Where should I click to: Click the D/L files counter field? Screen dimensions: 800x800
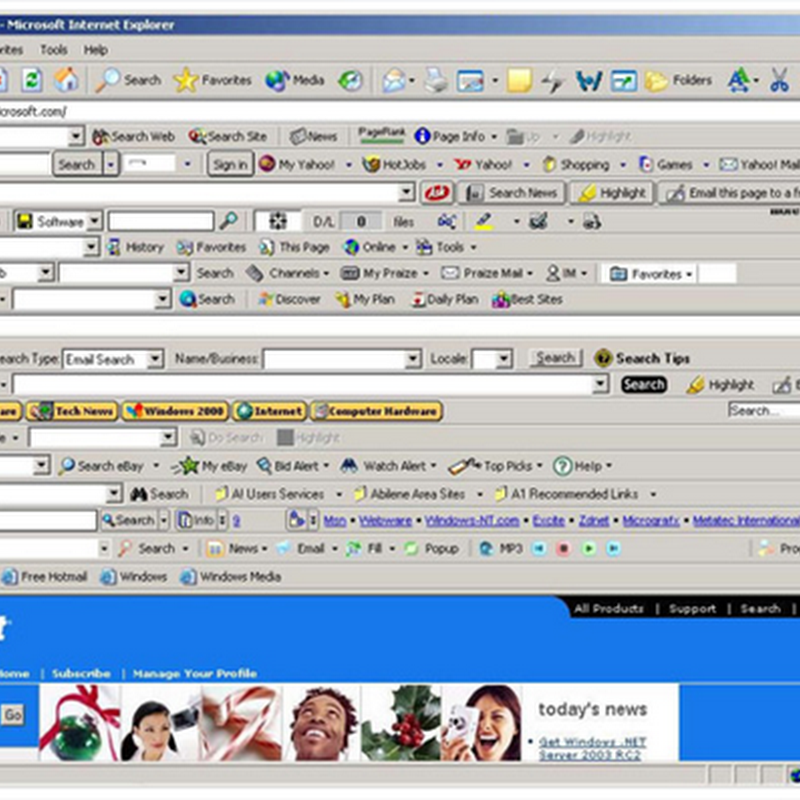coord(361,221)
